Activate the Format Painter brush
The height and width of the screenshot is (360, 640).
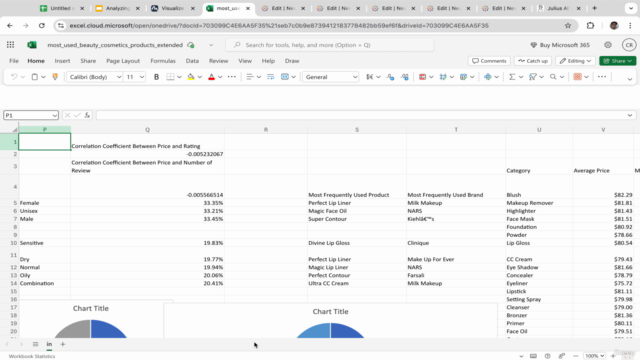[x=55, y=77]
